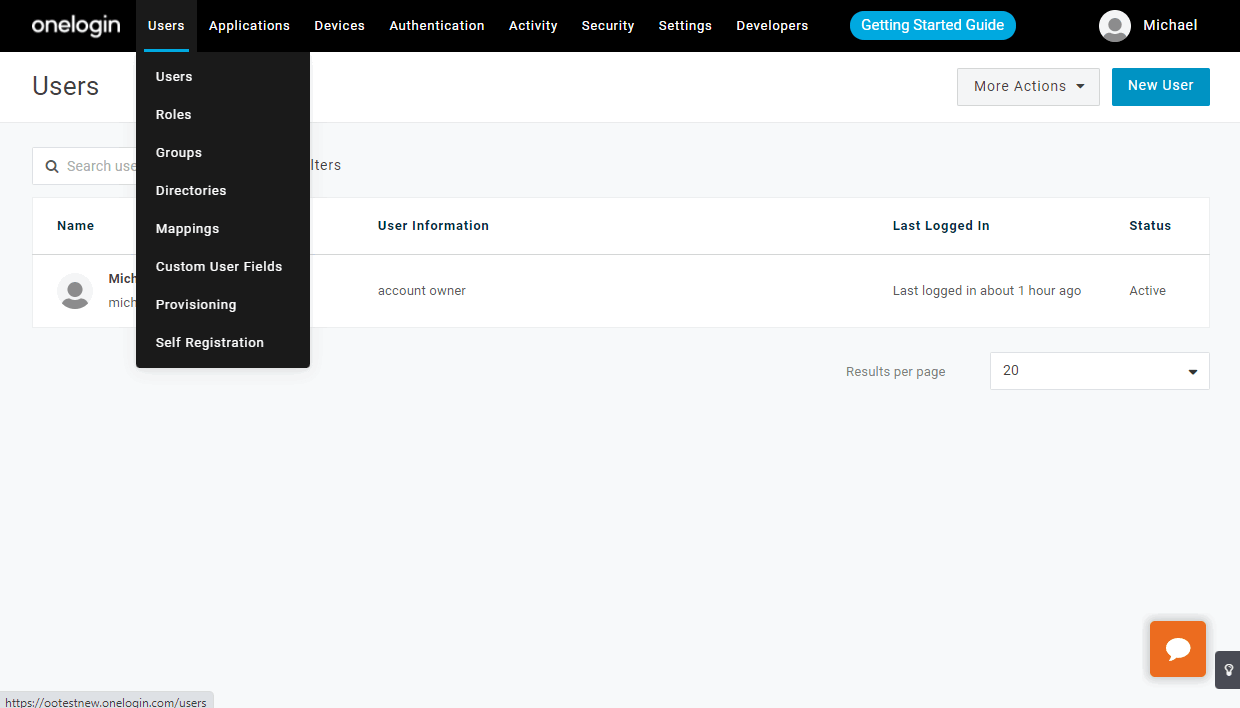Click the search magnifying glass icon
Screen dimensions: 1240x708
(x=53, y=165)
